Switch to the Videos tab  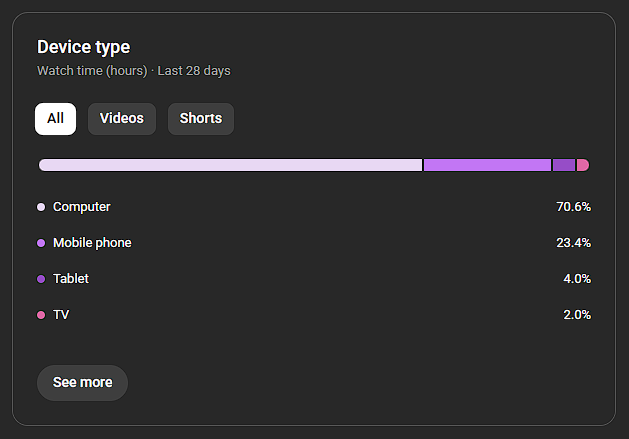pos(122,118)
